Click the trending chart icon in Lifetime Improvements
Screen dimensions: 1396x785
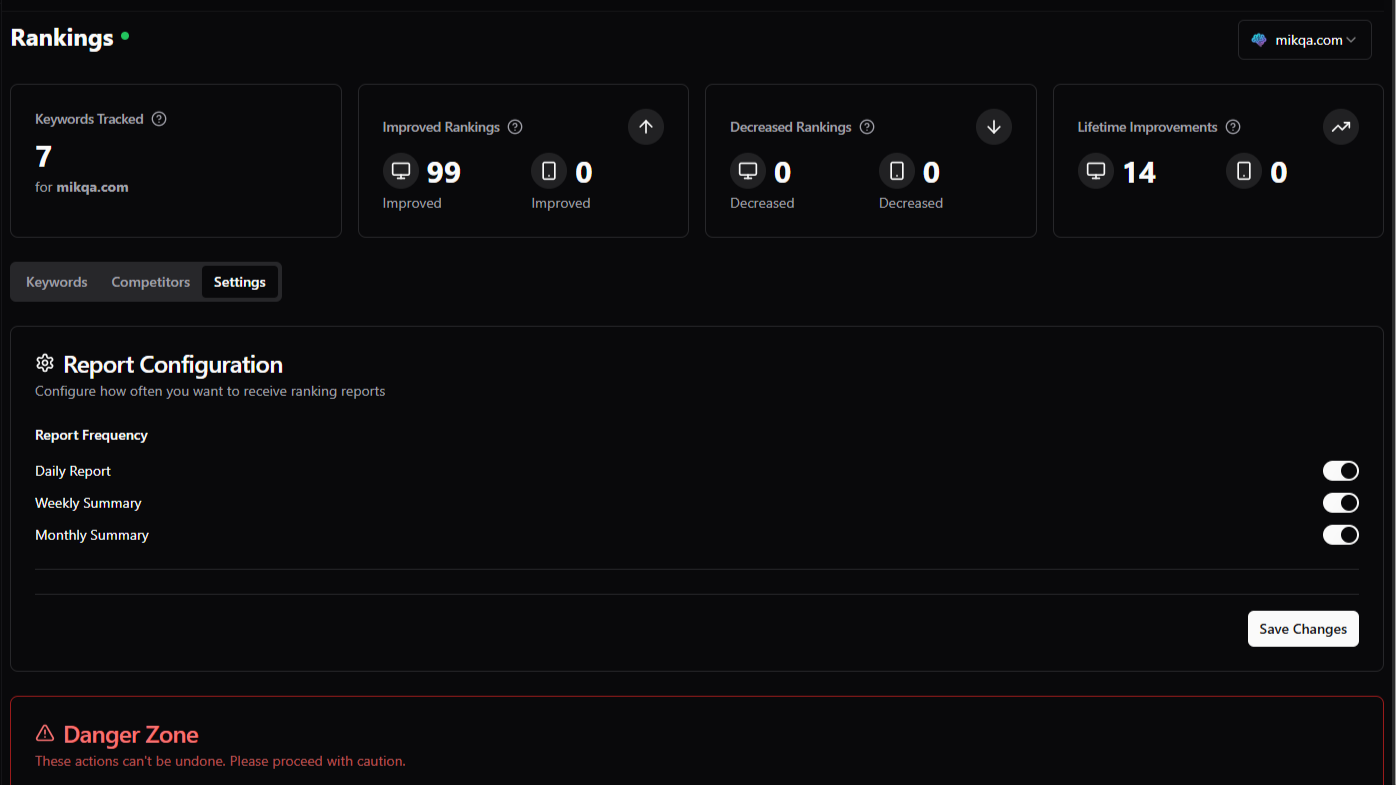point(1341,127)
